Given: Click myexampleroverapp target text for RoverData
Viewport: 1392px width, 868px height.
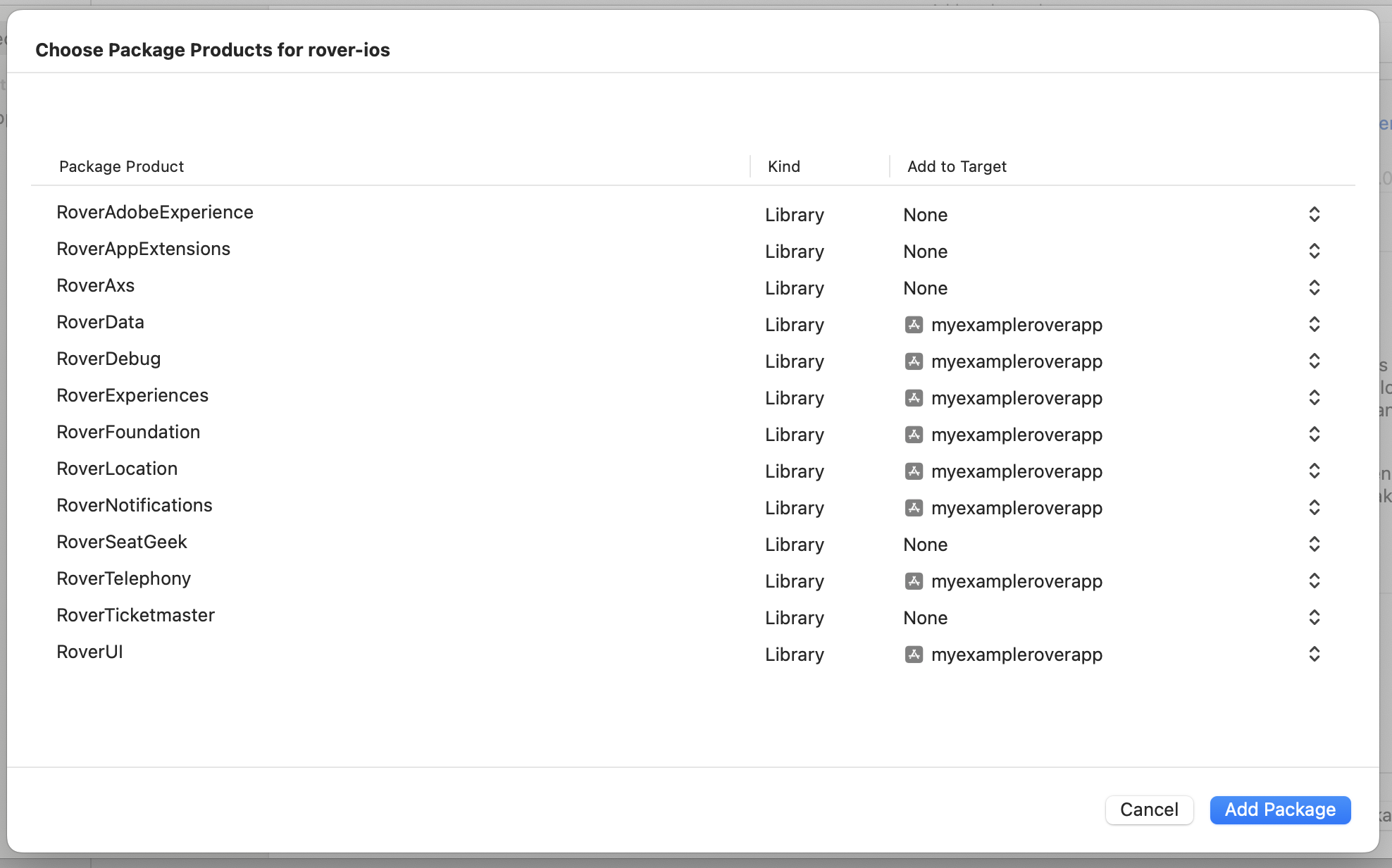Looking at the screenshot, I should pyautogui.click(x=1017, y=325).
